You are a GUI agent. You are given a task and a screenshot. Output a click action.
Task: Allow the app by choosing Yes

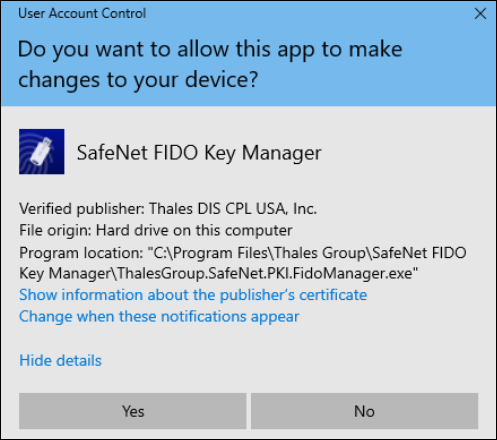(x=133, y=411)
